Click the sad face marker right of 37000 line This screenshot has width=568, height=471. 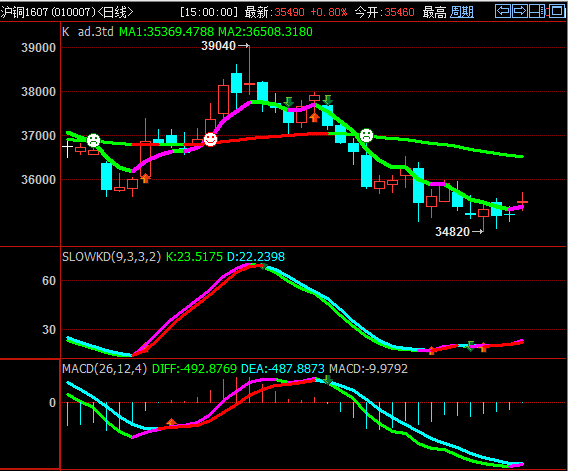point(366,136)
